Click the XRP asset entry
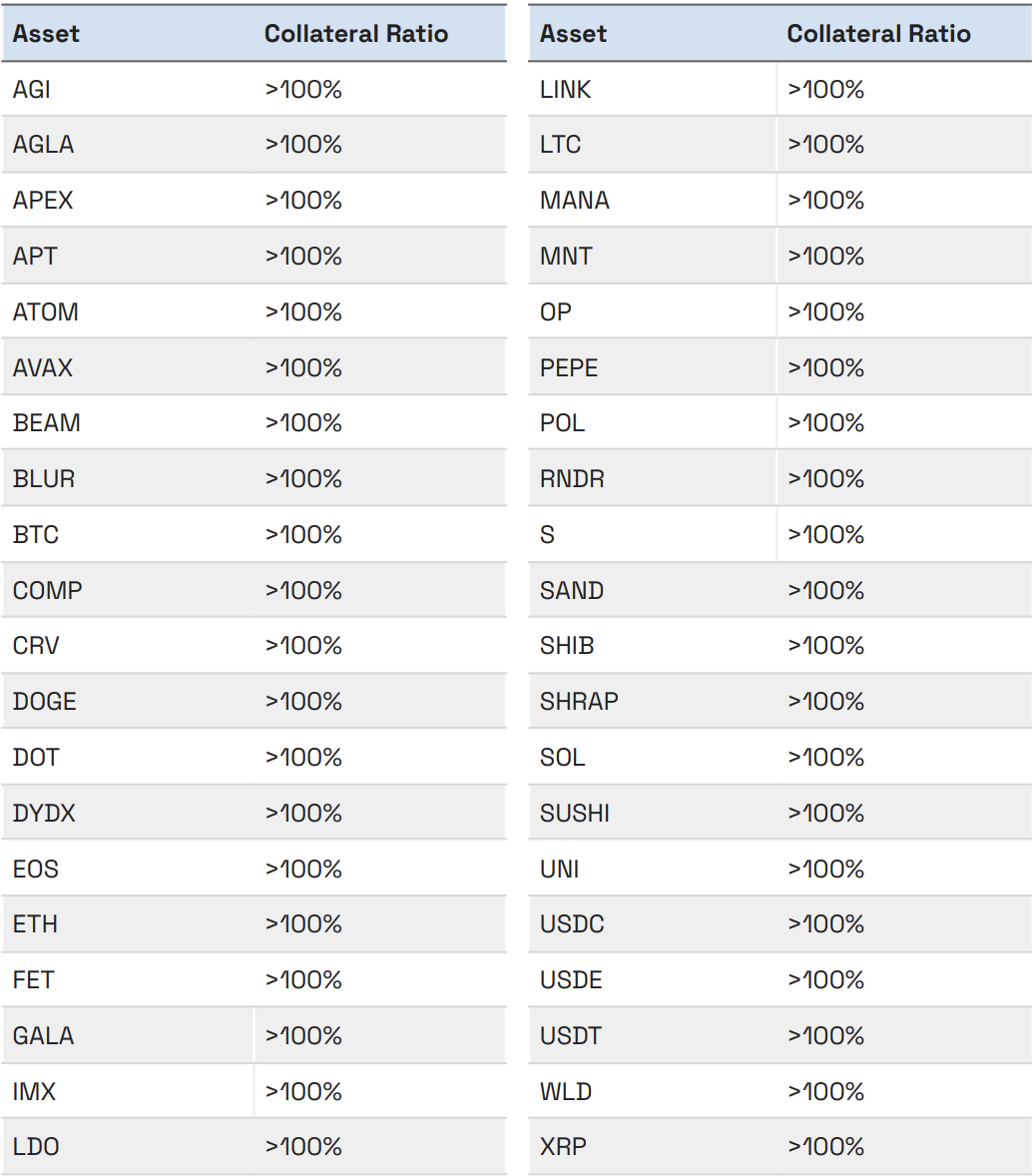This screenshot has height=1176, width=1032. [563, 1147]
